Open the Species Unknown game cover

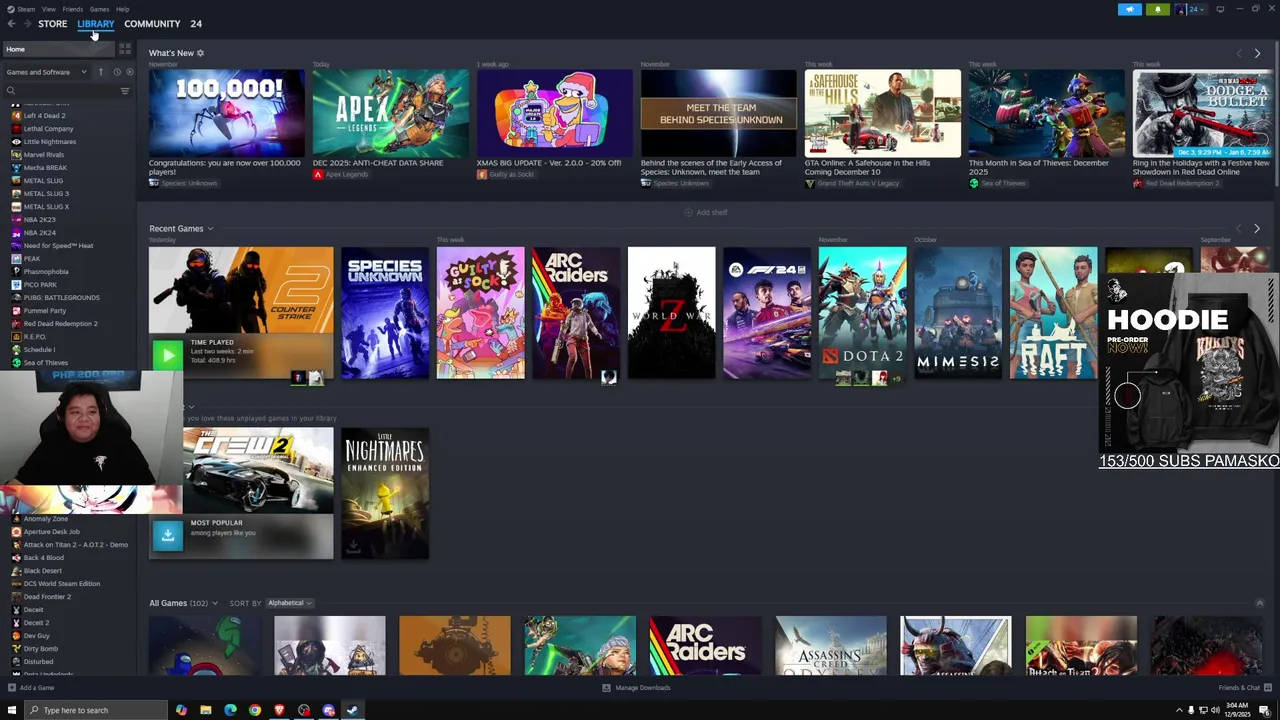[x=385, y=313]
